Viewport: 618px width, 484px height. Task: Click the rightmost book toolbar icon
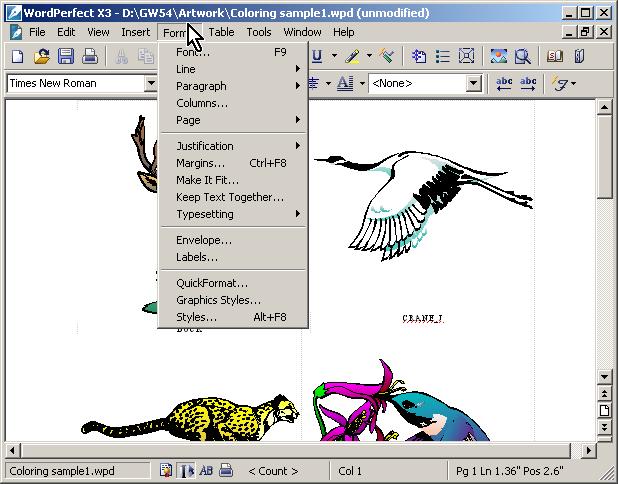coord(579,56)
